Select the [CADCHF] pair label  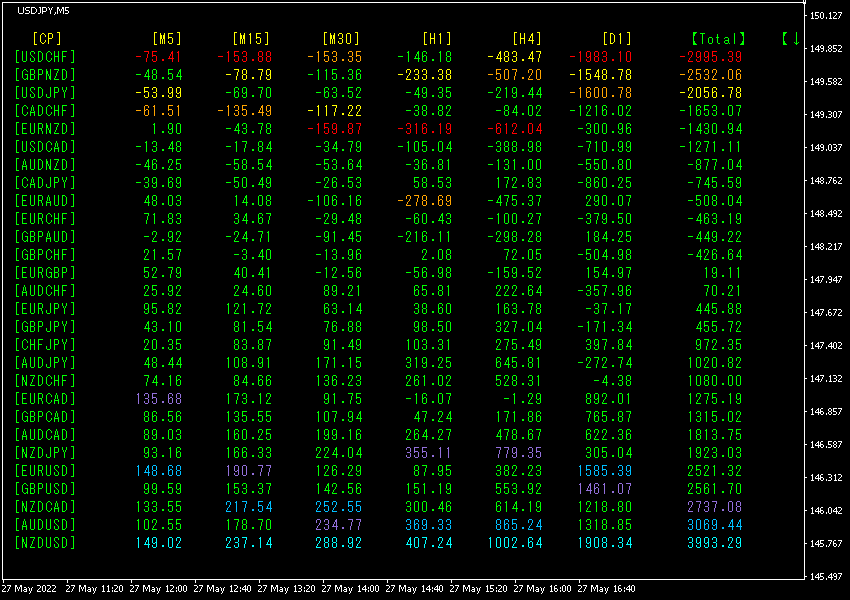(x=45, y=111)
